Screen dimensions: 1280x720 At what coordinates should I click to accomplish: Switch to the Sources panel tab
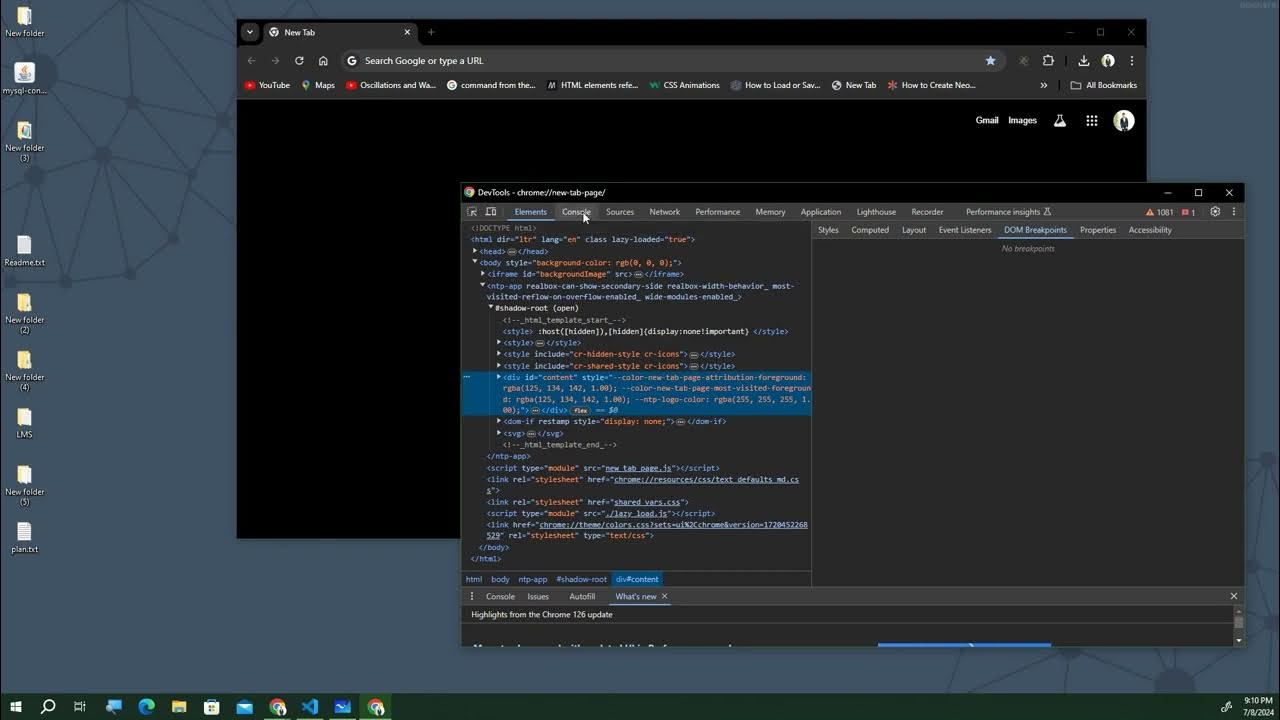(620, 212)
